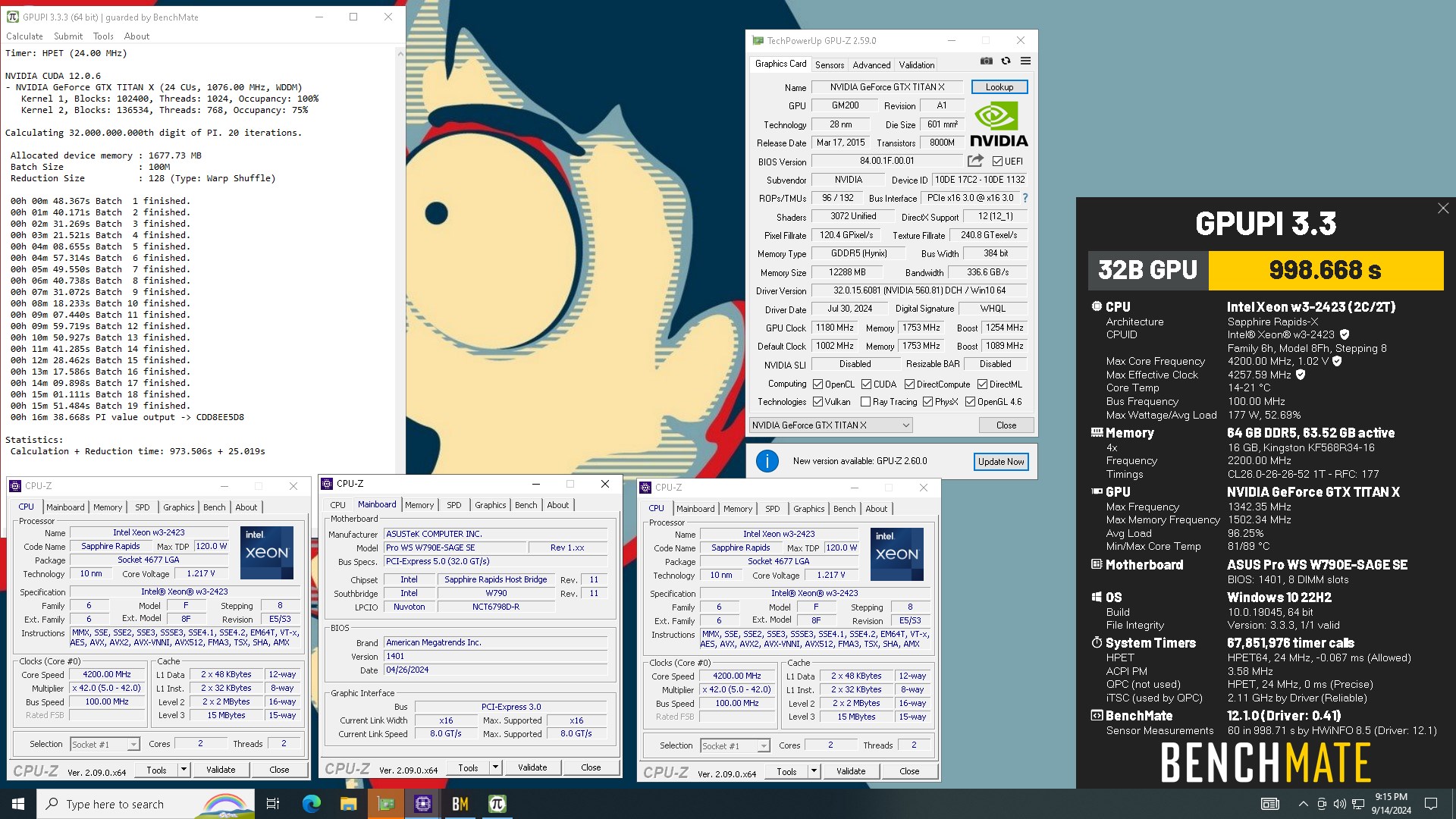
Task: Open the notification center icon
Action: click(x=1431, y=804)
